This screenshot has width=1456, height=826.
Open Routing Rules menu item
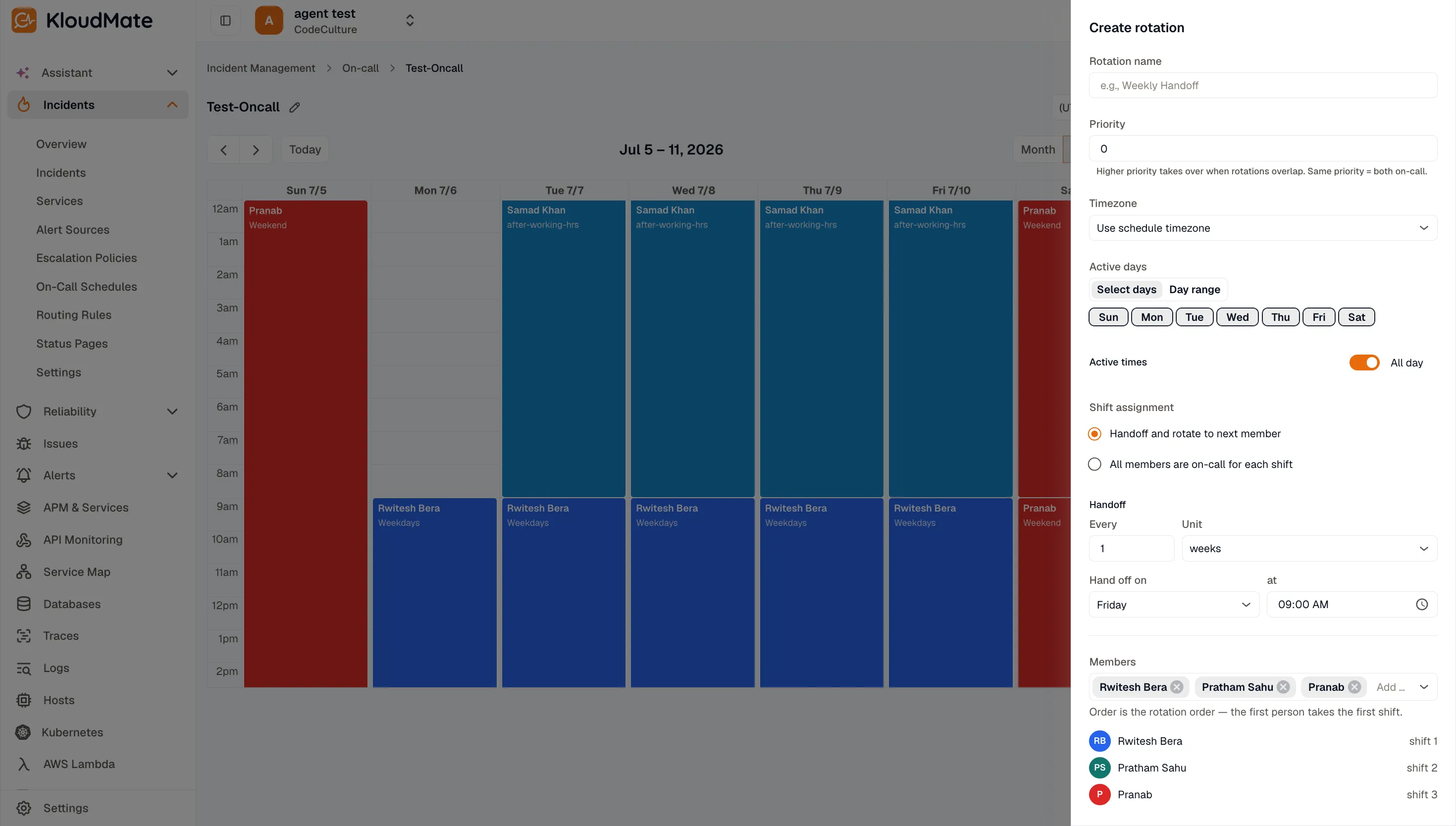pyautogui.click(x=74, y=315)
